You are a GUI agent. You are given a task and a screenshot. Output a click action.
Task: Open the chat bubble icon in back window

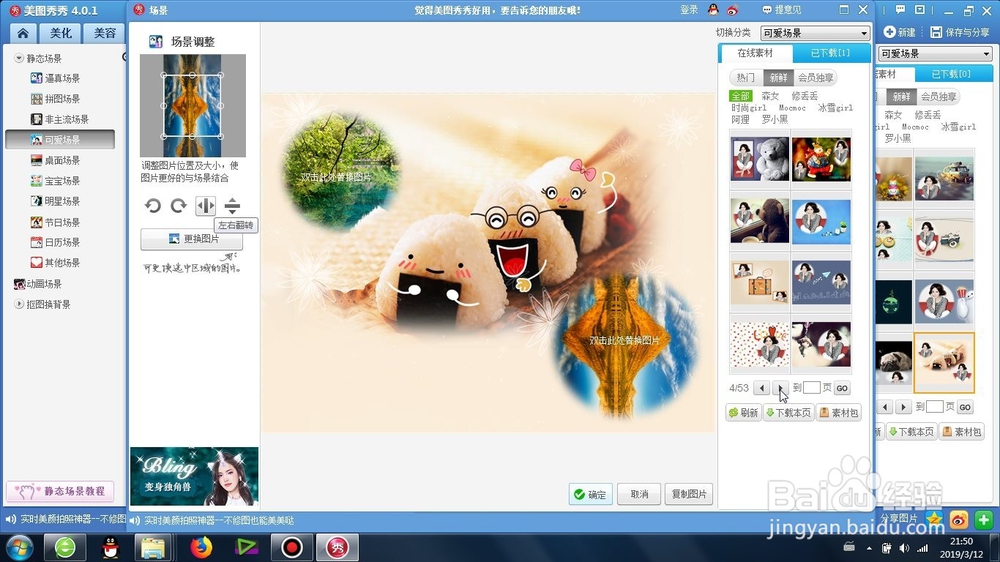click(900, 10)
